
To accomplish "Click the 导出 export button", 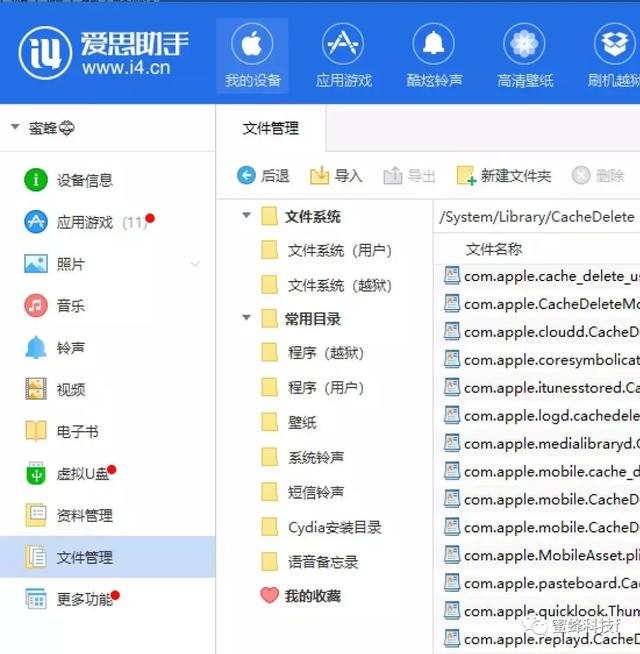I will click(409, 176).
